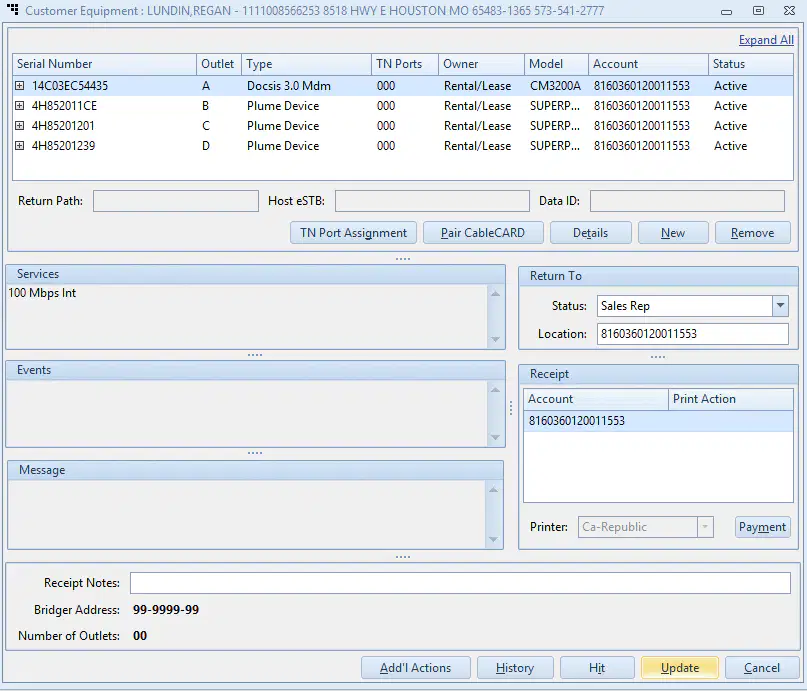Viewport: 807px width, 691px height.
Task: Select Plume Device on outlet B
Action: [x=402, y=105]
